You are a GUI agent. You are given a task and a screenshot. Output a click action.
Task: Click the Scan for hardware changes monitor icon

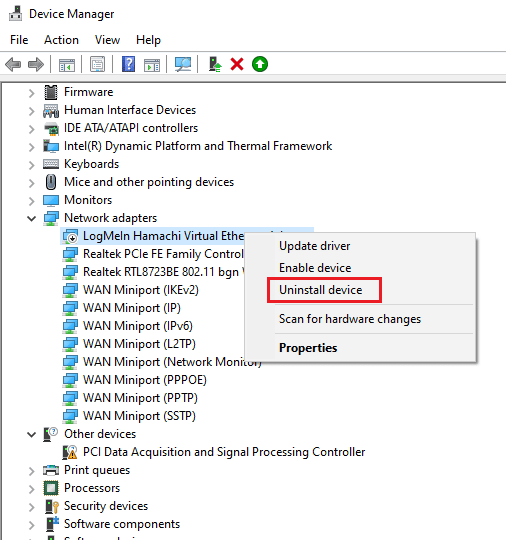183,64
